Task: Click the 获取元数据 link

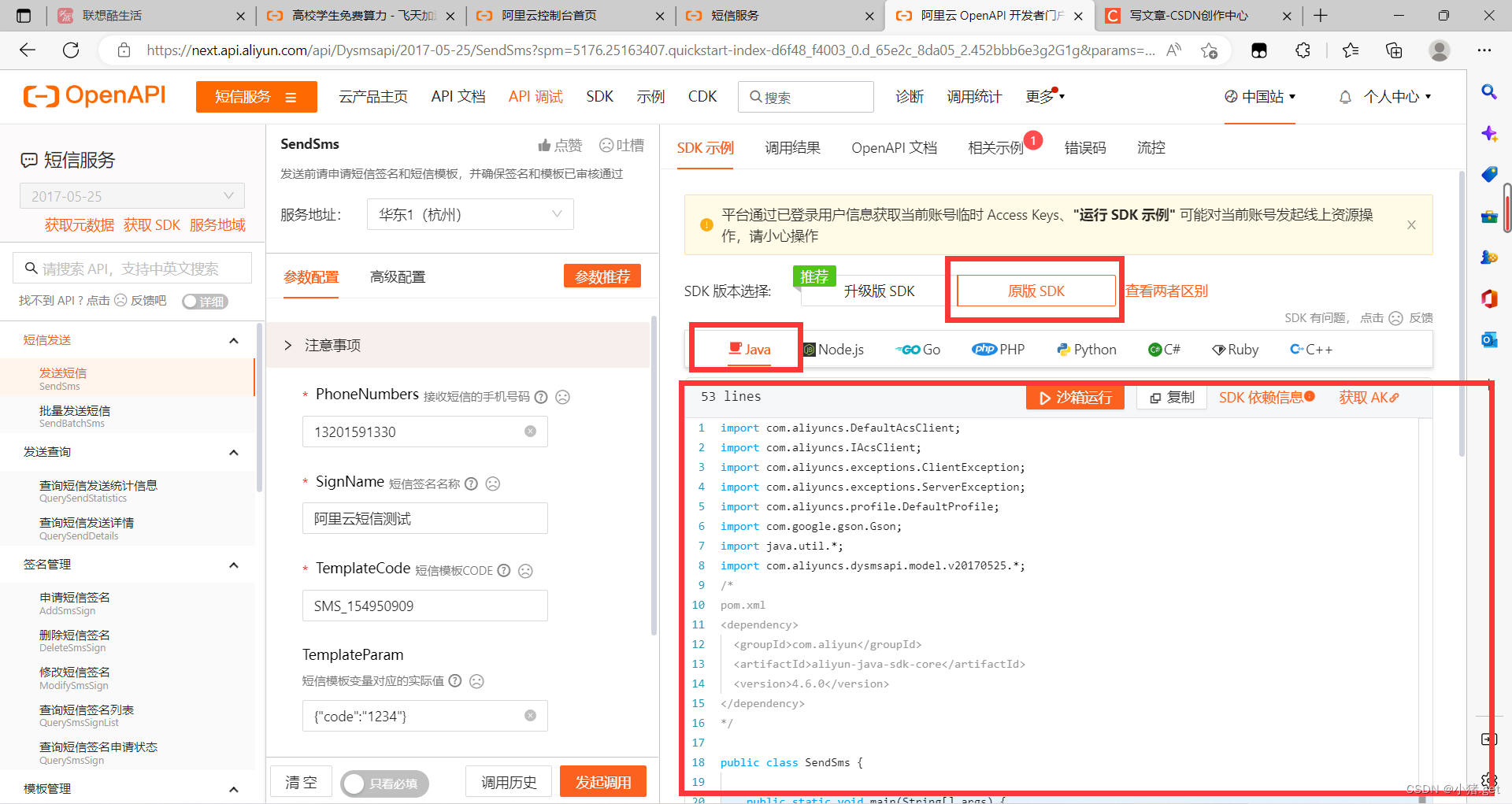Action: point(80,225)
